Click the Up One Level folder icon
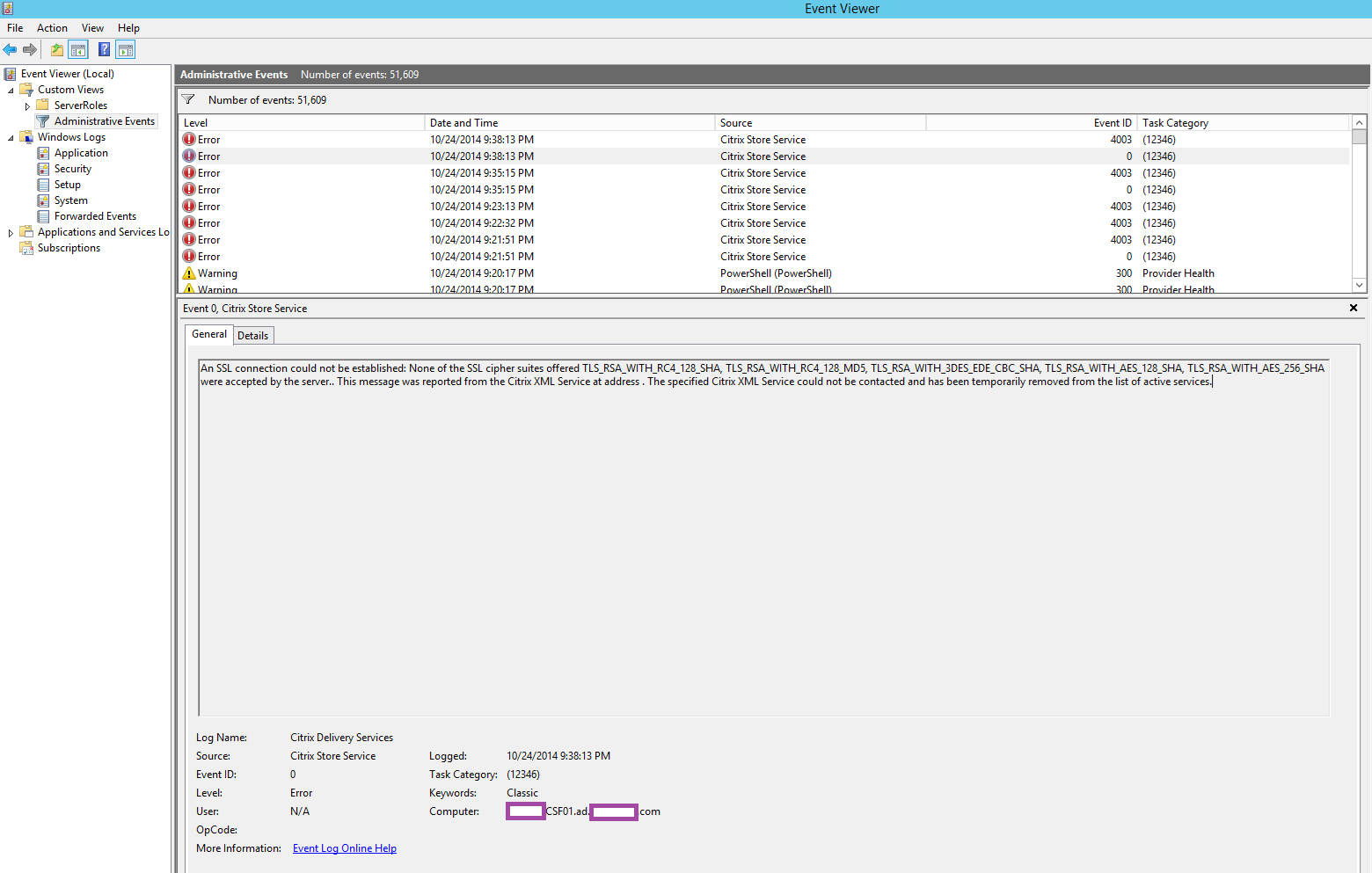Screen dimensions: 1372x873 pos(57,50)
